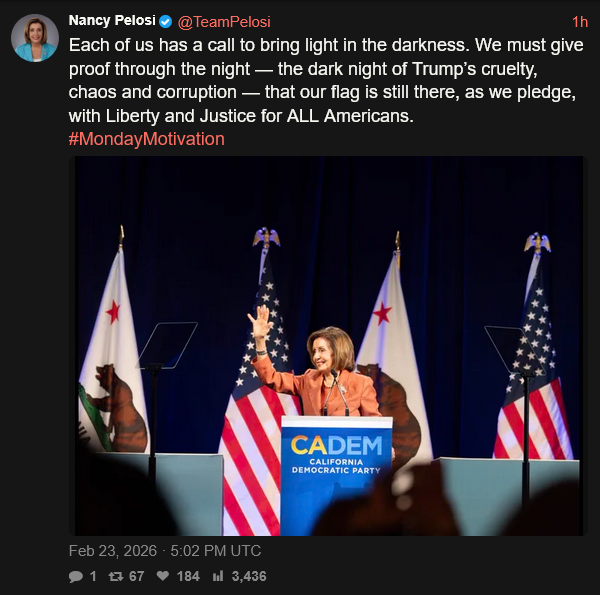Click the retweet count 67

137,576
